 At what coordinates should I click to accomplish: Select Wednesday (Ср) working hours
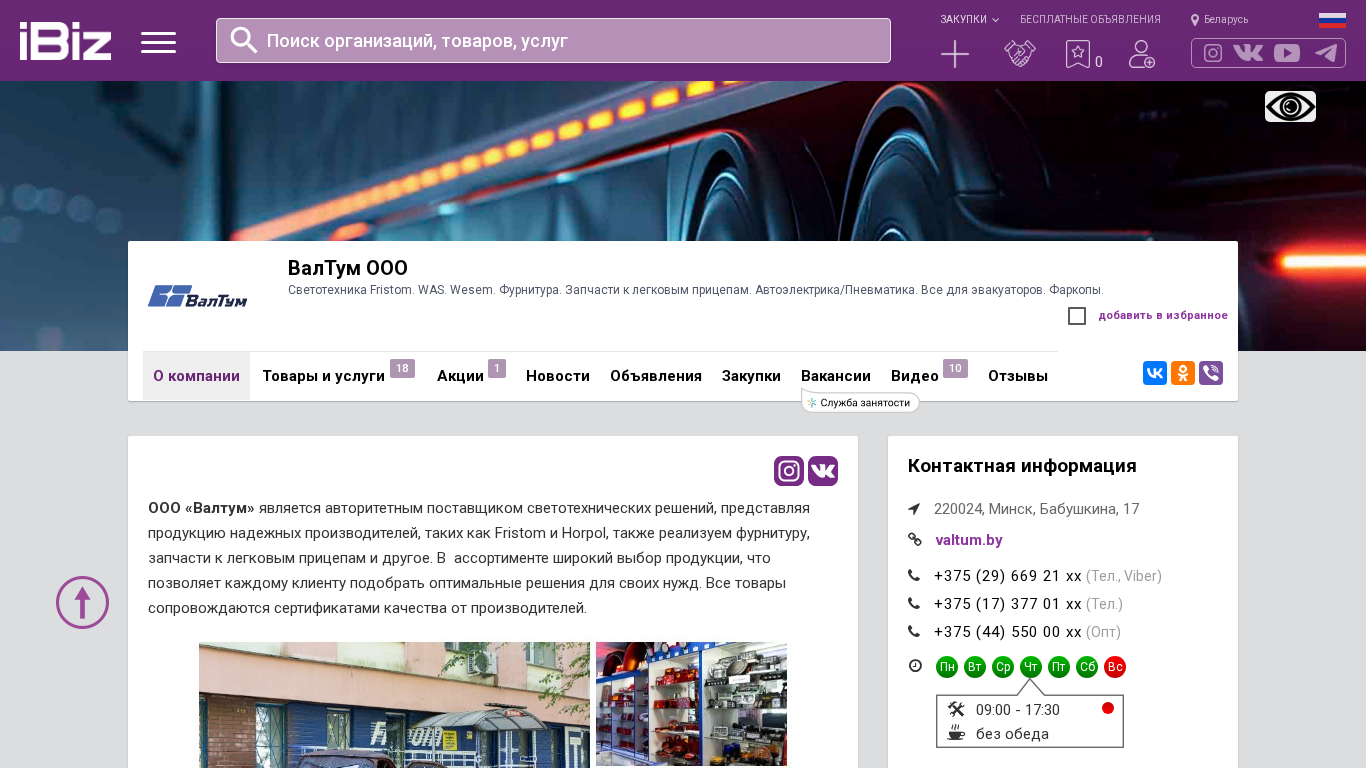coord(1003,667)
